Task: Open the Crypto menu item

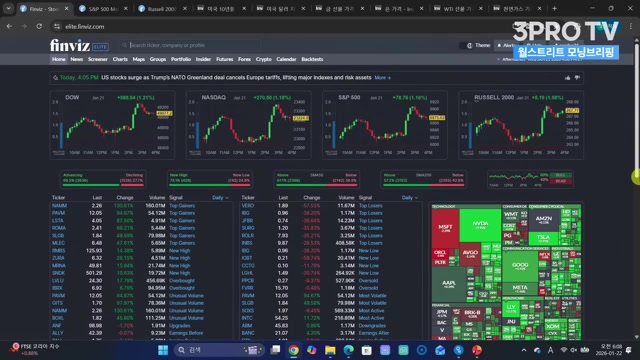Action: 264,59
